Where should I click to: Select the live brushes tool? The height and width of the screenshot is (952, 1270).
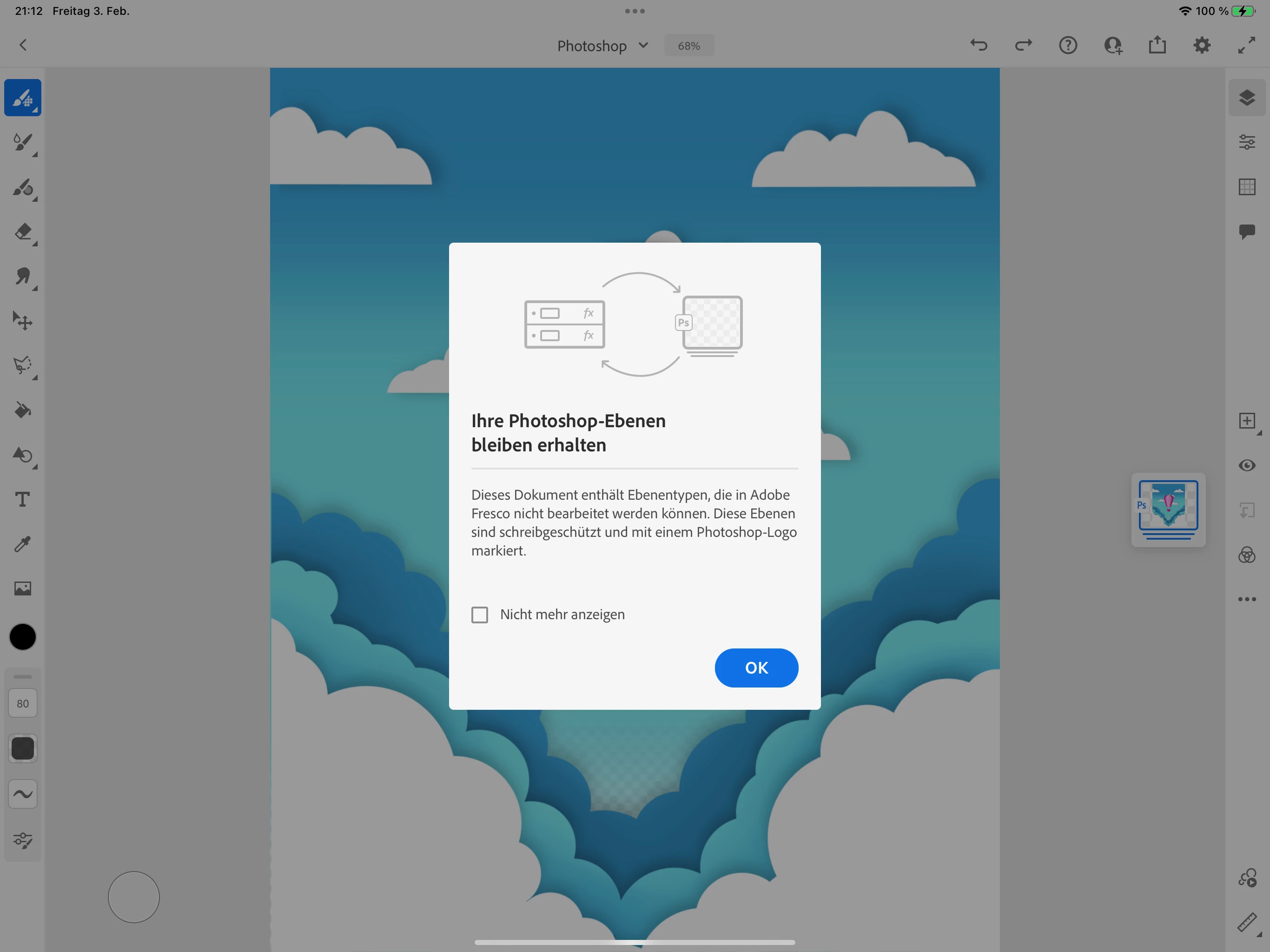click(x=22, y=142)
